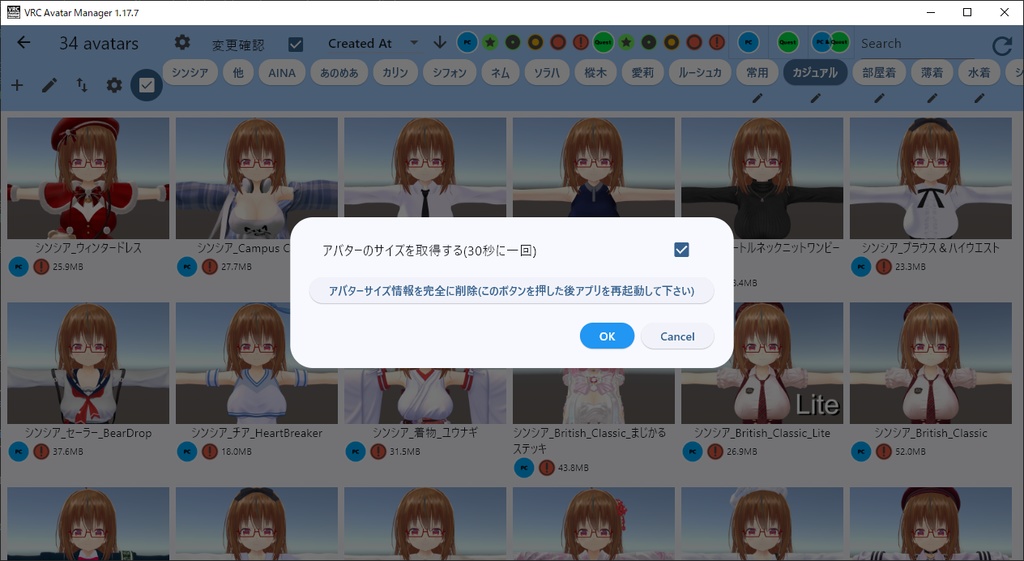Toggle PC red exclamation performance filter

(580, 43)
